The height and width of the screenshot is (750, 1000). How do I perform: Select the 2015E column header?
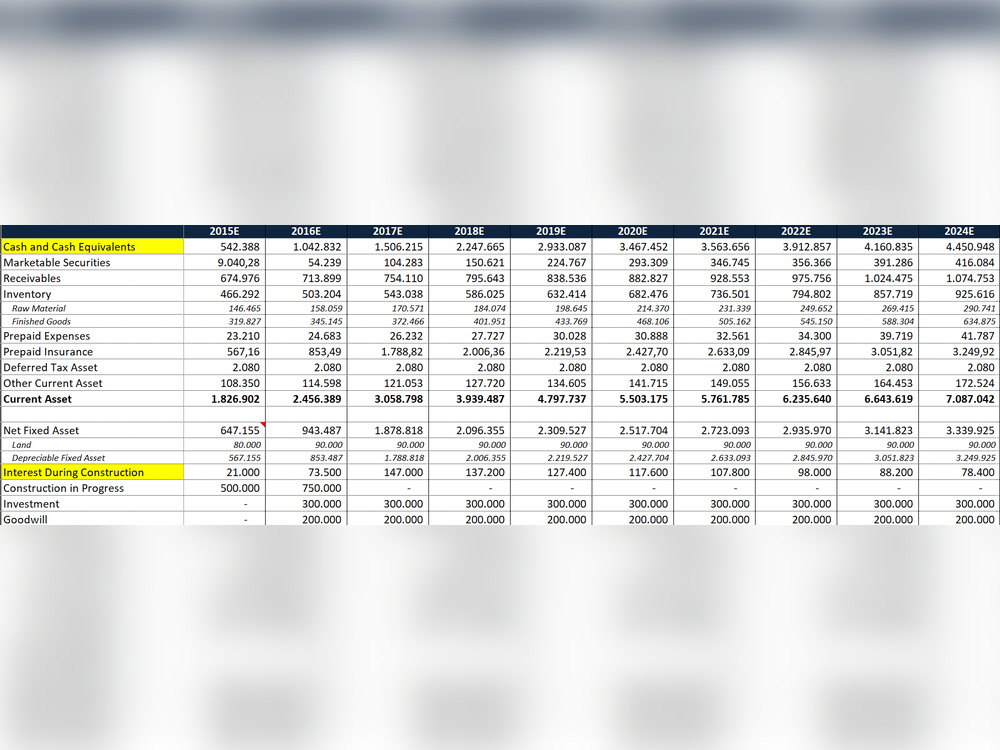coord(224,232)
